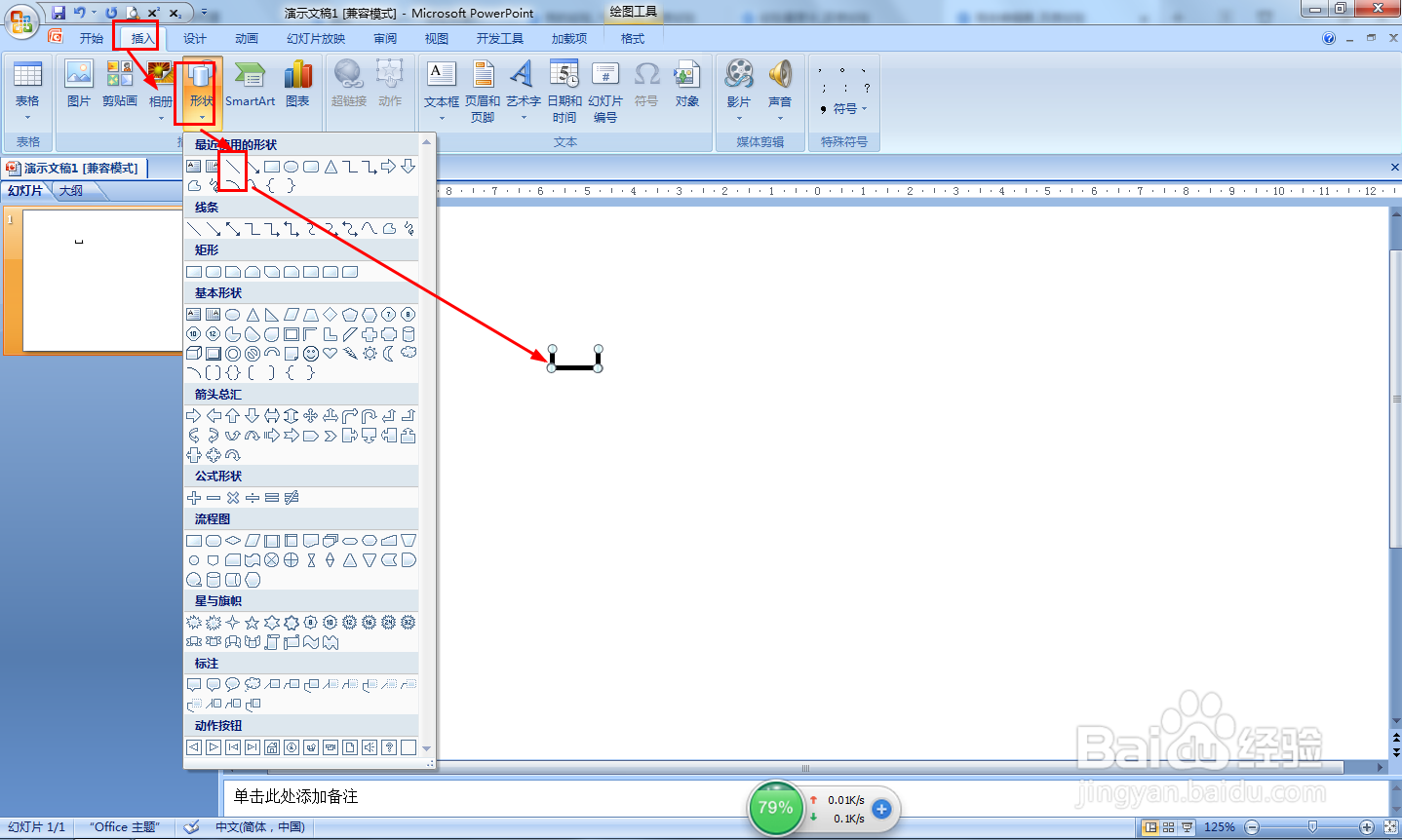
Task: Select the Movie action button shape
Action: click(x=331, y=747)
